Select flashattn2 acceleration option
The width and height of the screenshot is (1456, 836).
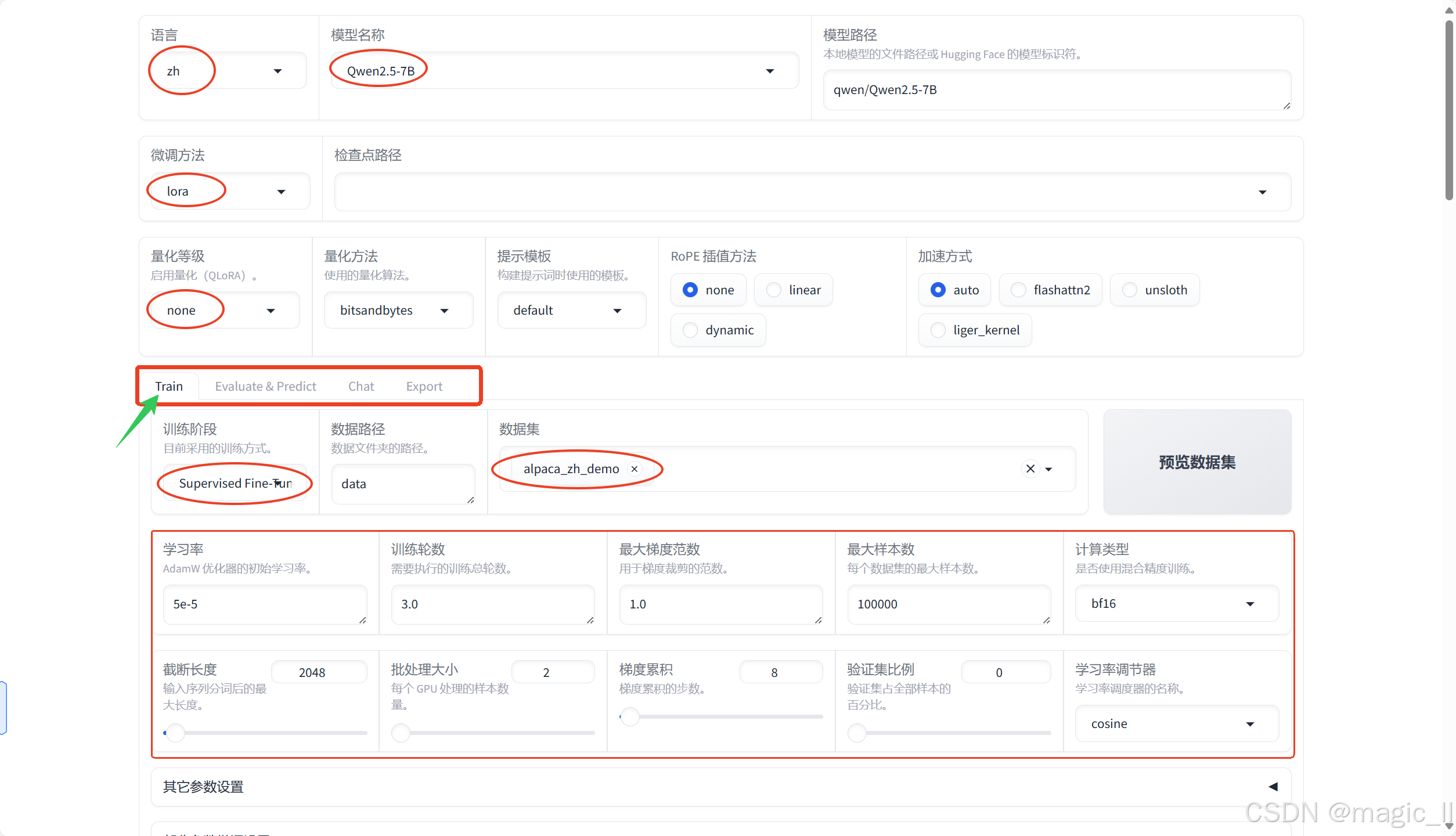(1050, 290)
